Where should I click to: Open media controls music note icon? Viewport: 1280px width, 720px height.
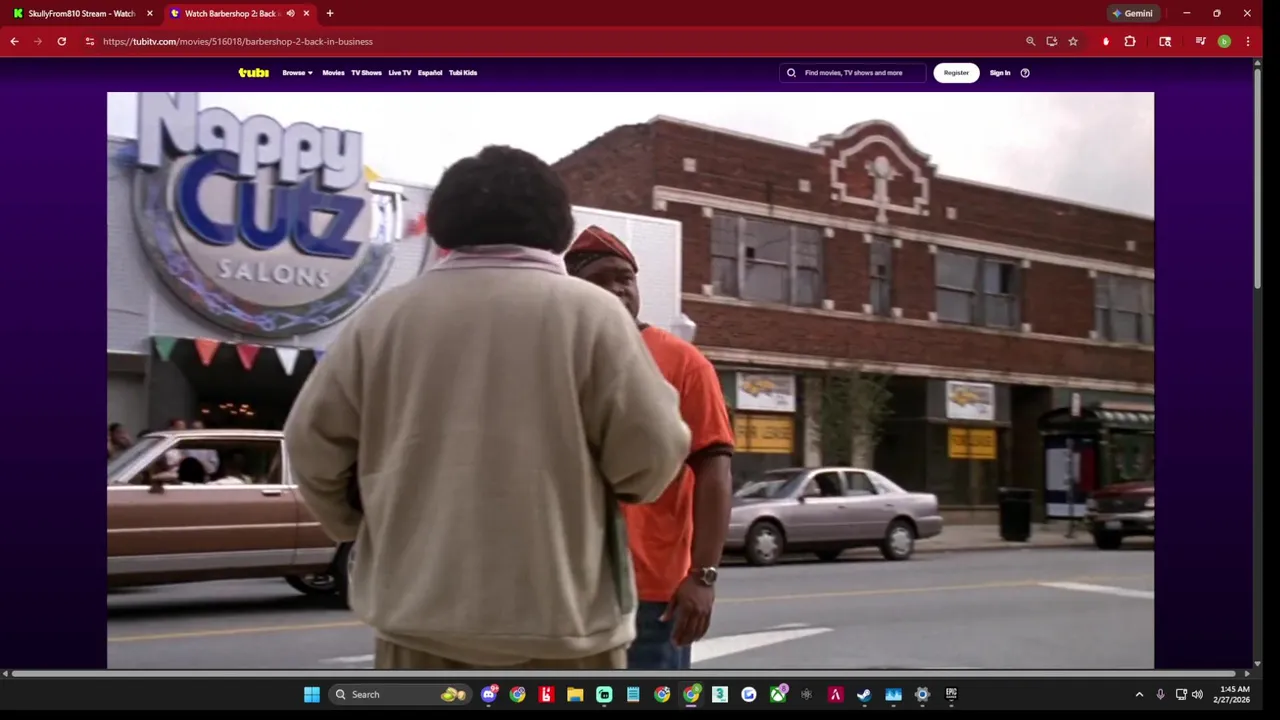[1200, 41]
